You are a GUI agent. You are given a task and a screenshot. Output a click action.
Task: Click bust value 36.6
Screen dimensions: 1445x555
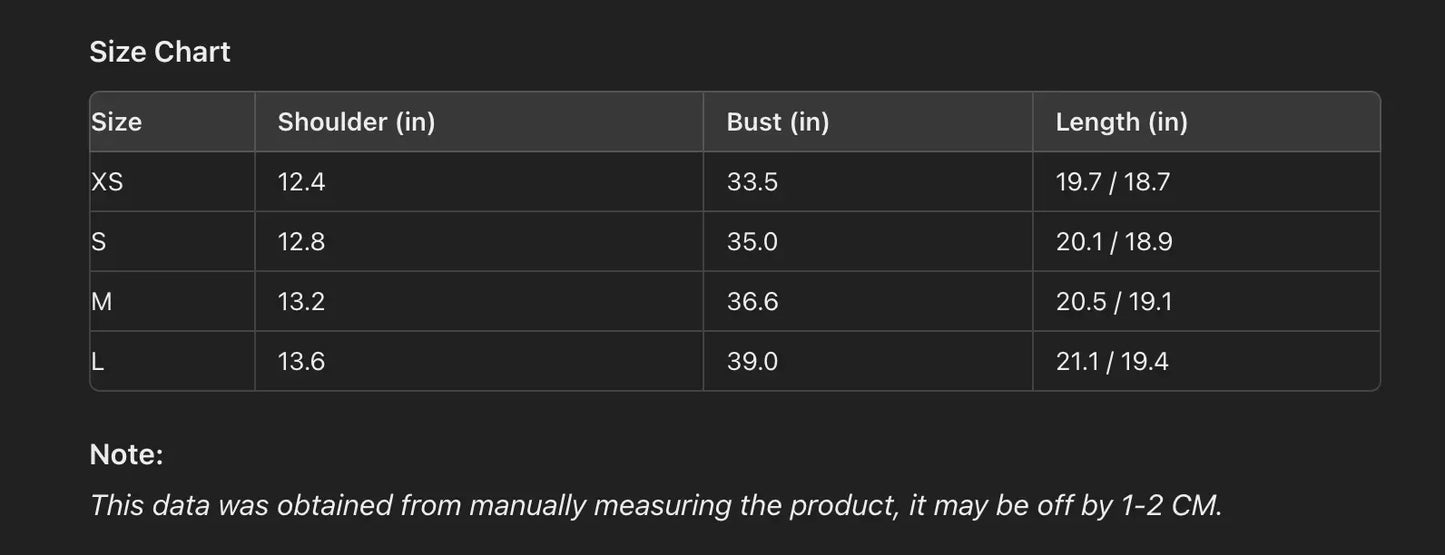coord(752,301)
